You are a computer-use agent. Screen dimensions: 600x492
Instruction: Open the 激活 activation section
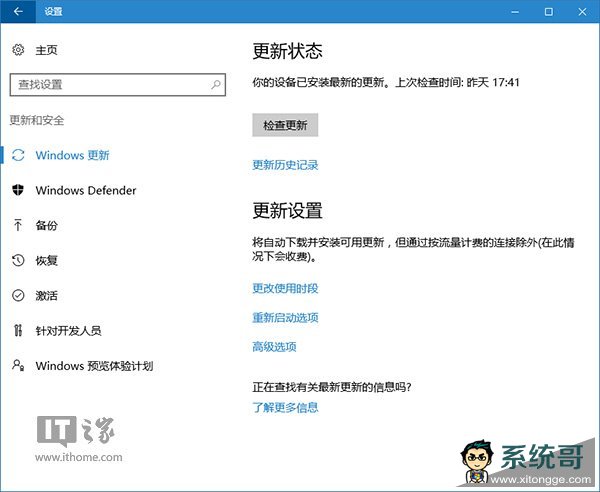point(46,296)
